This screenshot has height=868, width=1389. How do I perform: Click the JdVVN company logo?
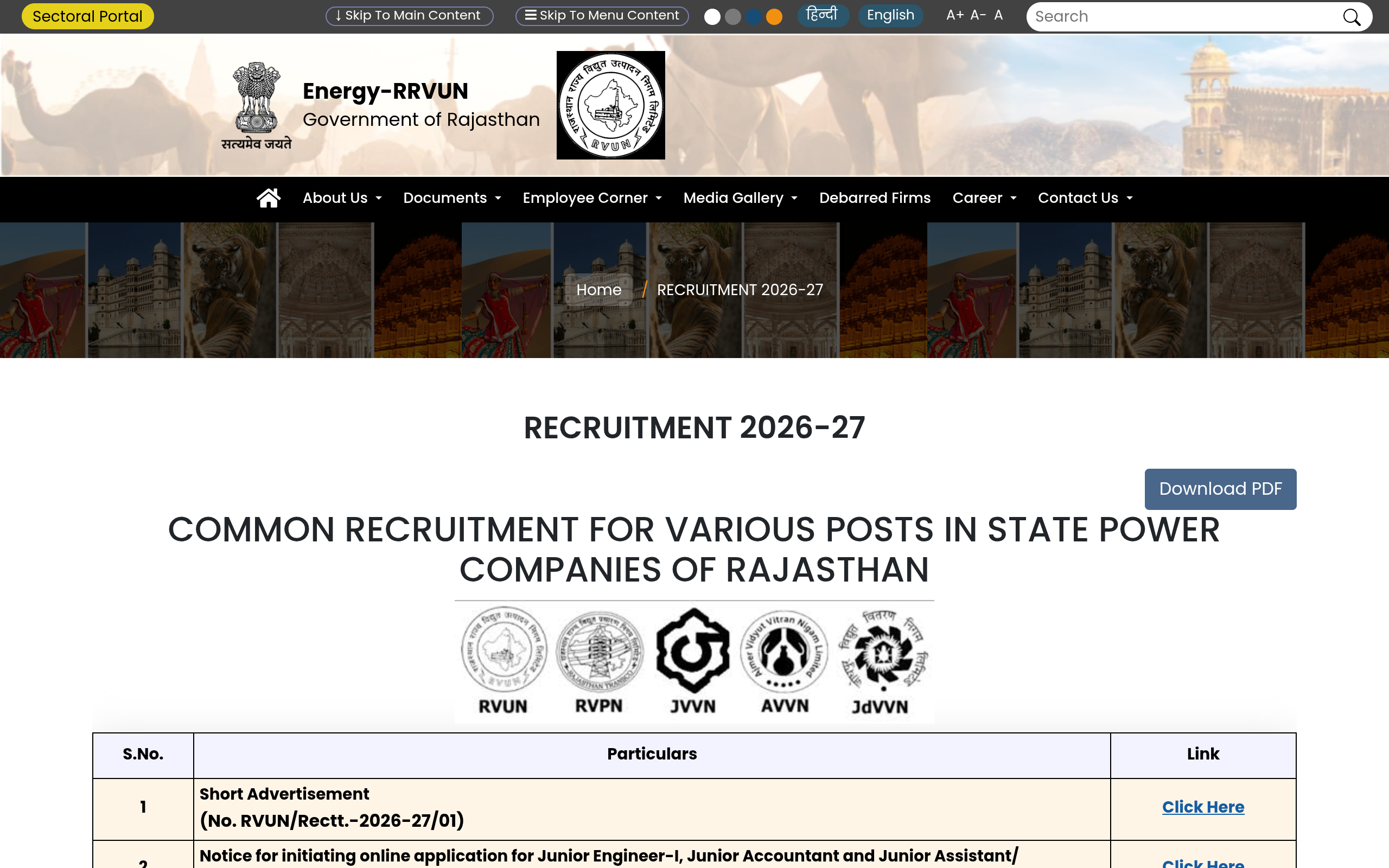tap(882, 661)
